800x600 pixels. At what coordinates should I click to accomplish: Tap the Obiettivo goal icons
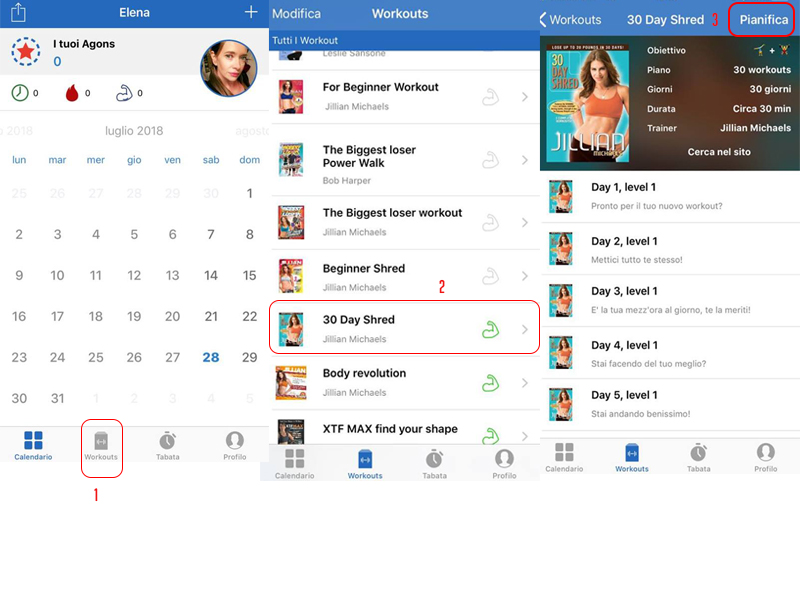click(772, 50)
